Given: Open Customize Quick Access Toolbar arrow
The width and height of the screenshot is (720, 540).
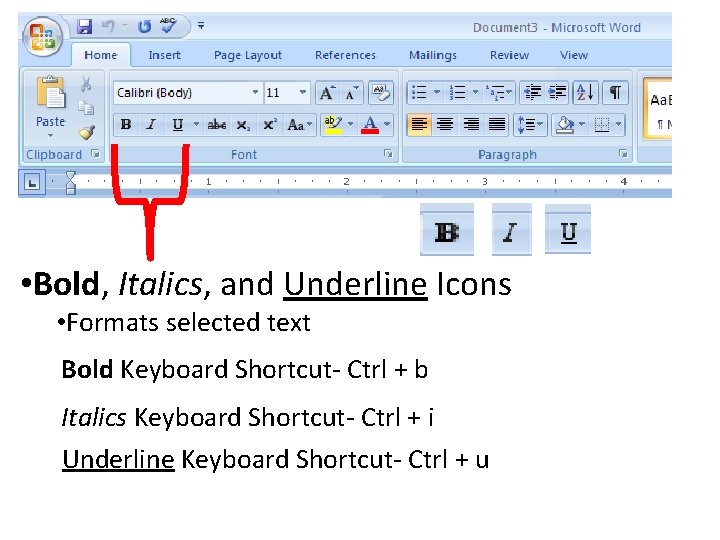Looking at the screenshot, I should (201, 26).
